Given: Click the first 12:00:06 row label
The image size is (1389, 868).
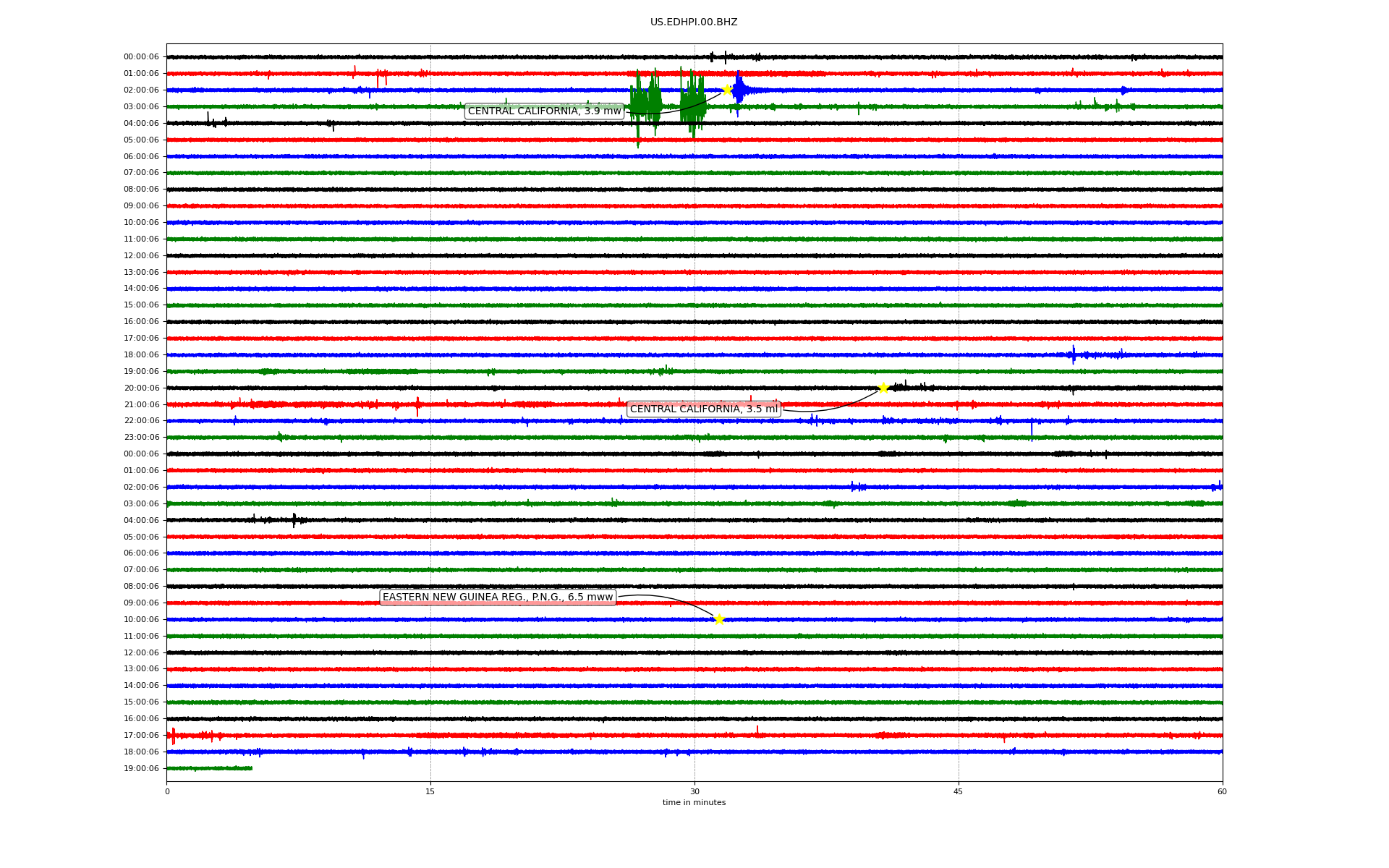Looking at the screenshot, I should [x=141, y=255].
